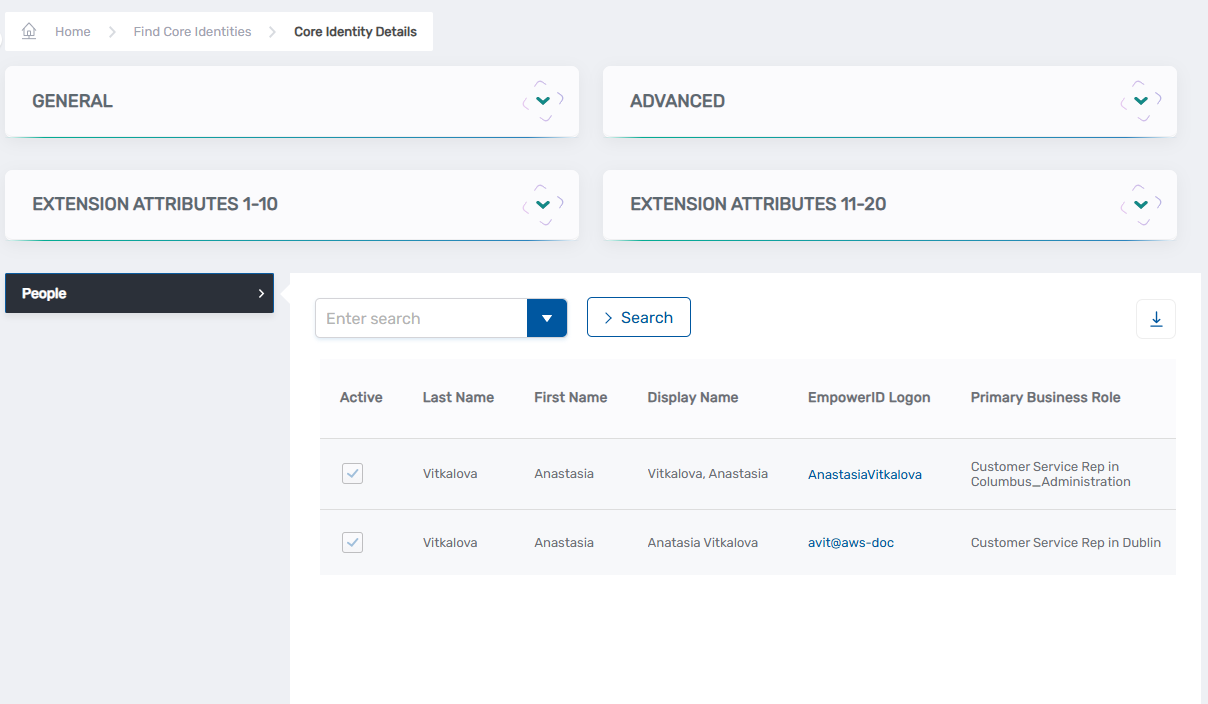The image size is (1208, 704).
Task: Open the avit@aws-doc logon link
Action: [x=850, y=542]
